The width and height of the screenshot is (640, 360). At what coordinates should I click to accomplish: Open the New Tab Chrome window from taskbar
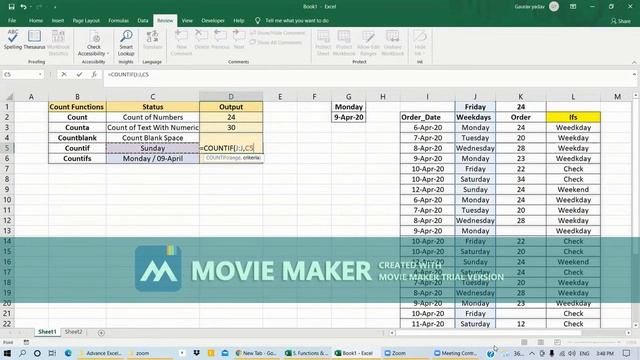(257, 353)
